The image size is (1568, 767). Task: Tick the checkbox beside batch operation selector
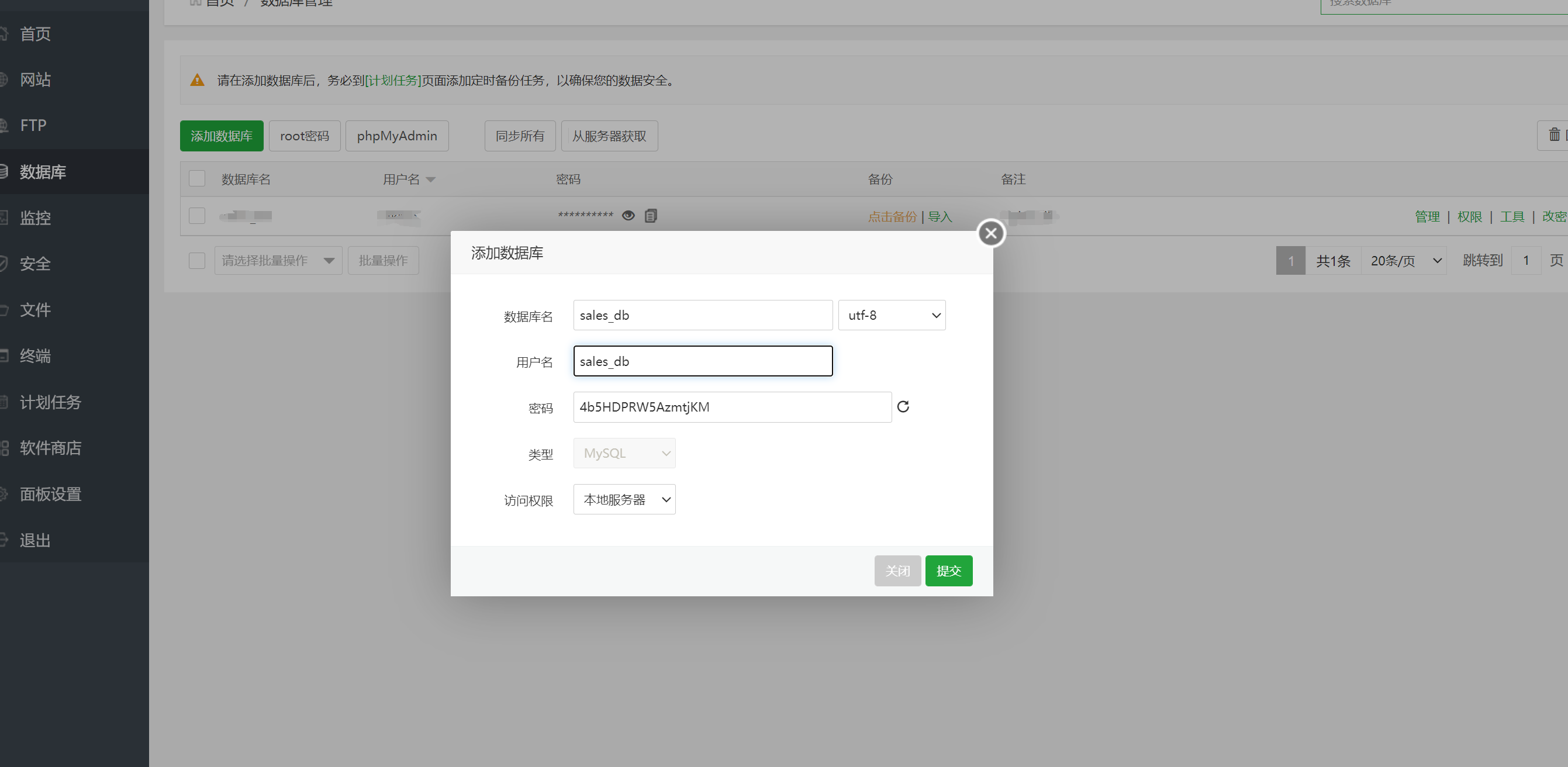coord(196,261)
